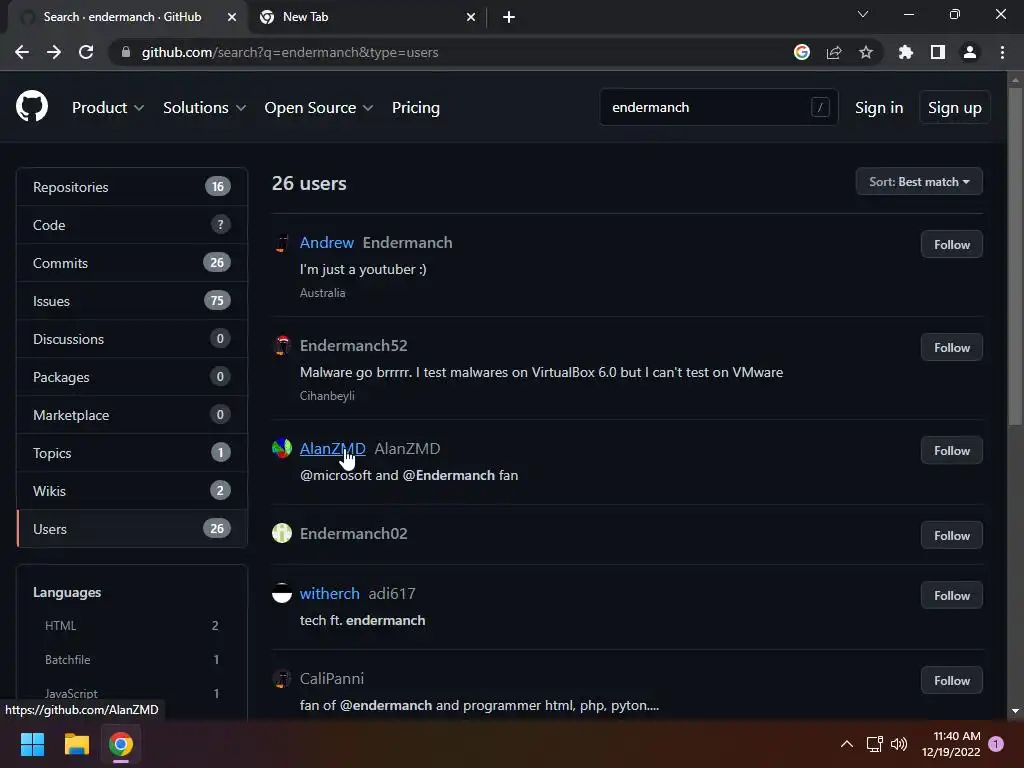Open Endermanch52's avatar image

tap(282, 345)
